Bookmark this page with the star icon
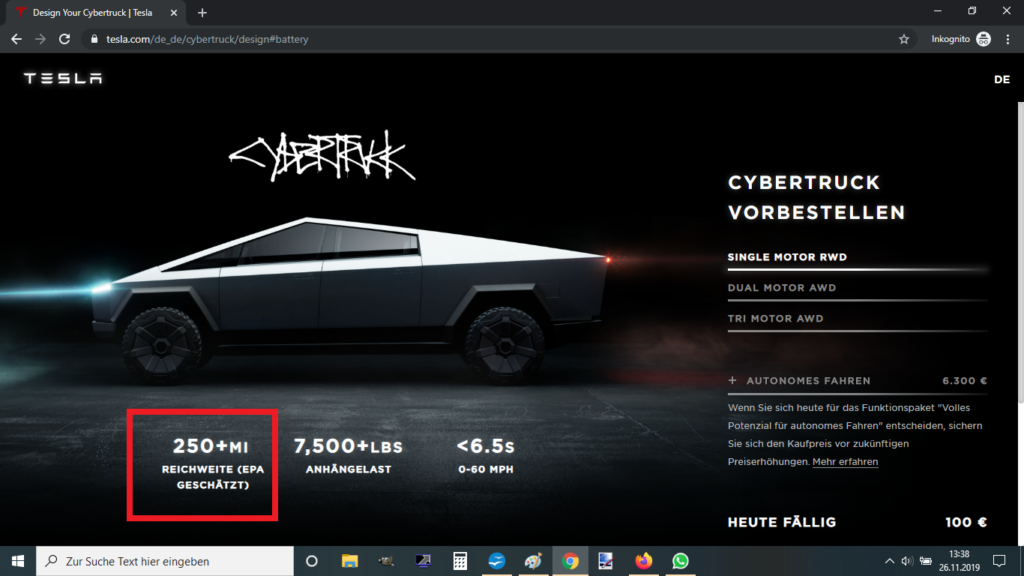 click(x=904, y=39)
